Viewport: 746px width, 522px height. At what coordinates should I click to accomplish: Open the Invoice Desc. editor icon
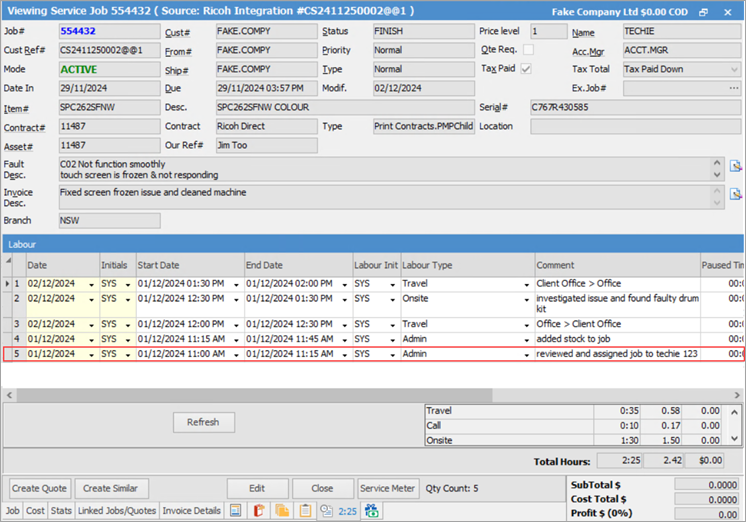[735, 192]
